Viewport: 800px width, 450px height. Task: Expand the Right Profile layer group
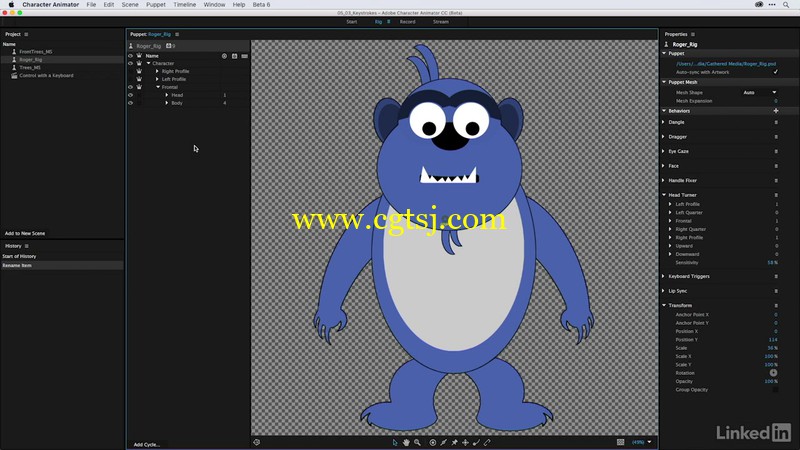tap(157, 71)
